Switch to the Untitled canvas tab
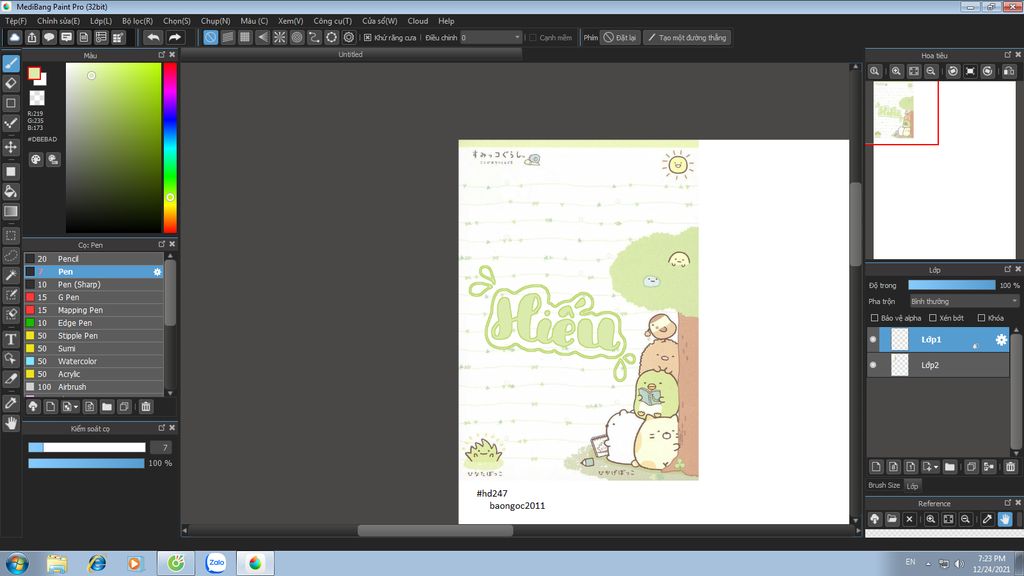Viewport: 1024px width, 576px height. click(351, 54)
